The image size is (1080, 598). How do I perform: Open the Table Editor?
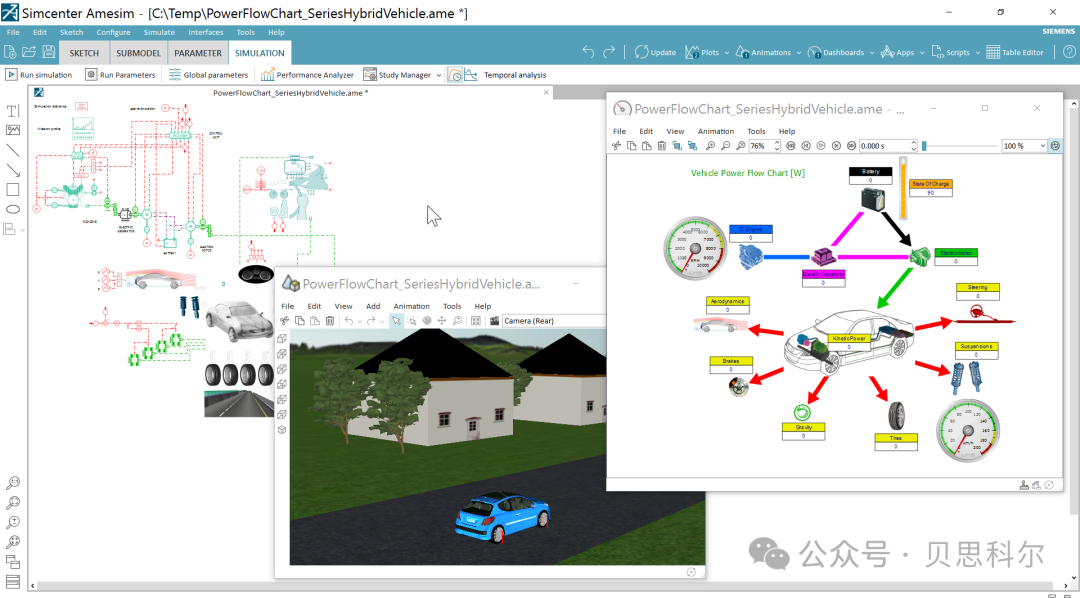1015,53
